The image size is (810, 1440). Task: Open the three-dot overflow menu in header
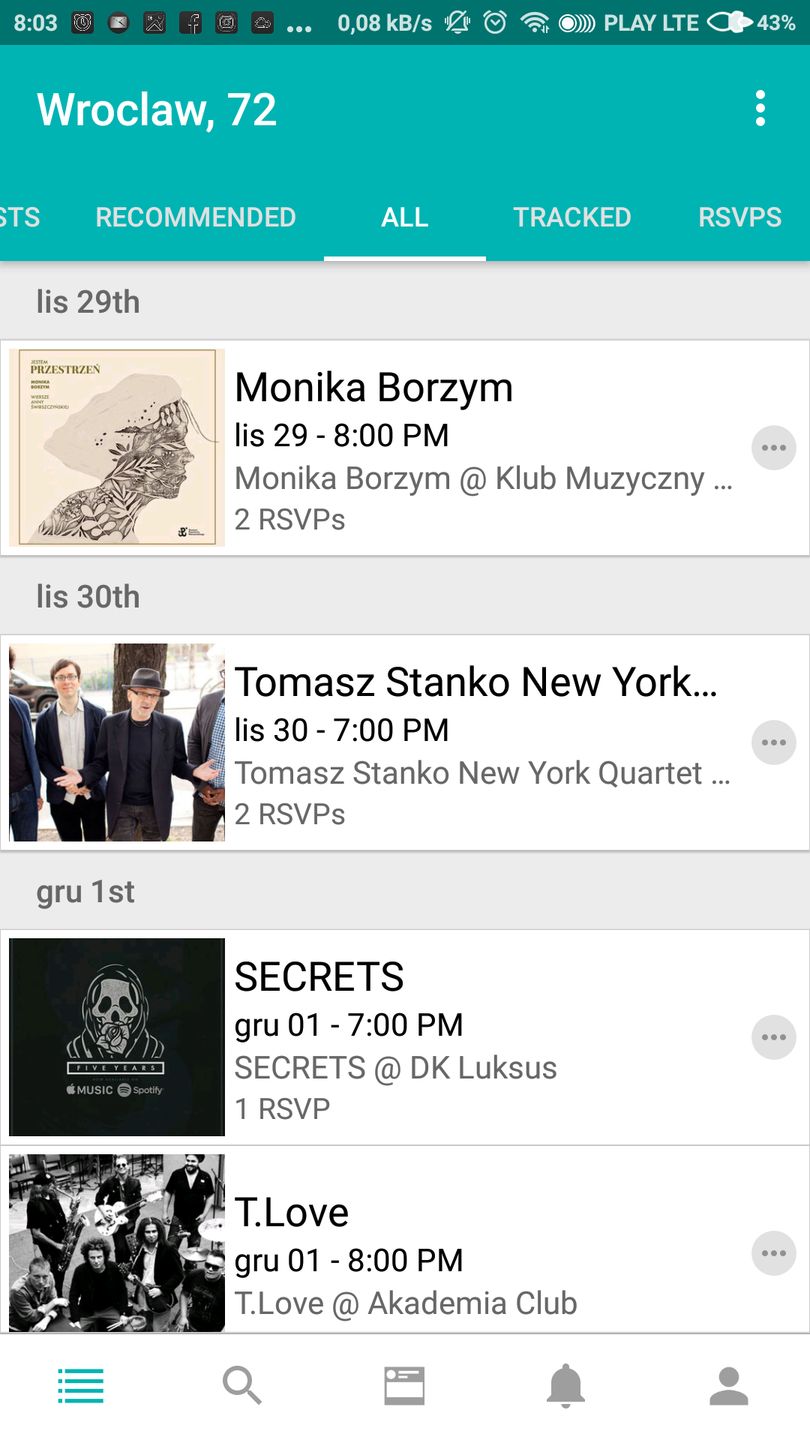[x=760, y=108]
